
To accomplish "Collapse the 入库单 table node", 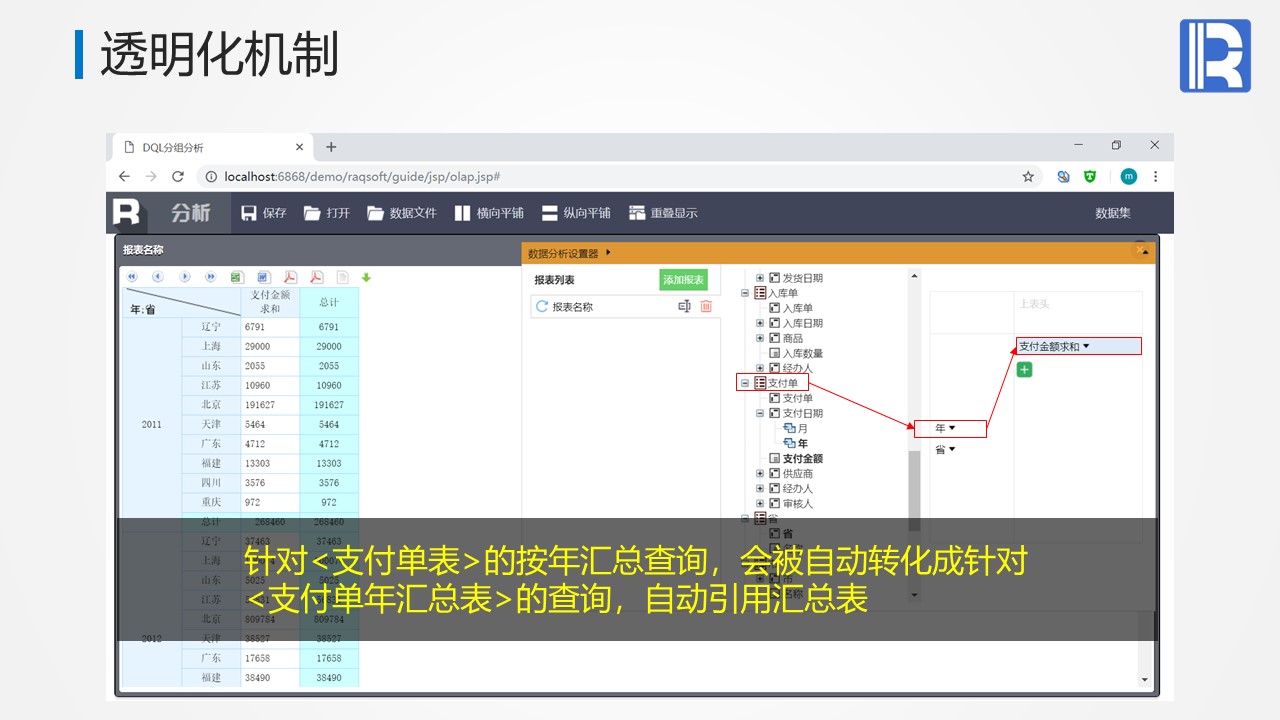I will tap(745, 293).
